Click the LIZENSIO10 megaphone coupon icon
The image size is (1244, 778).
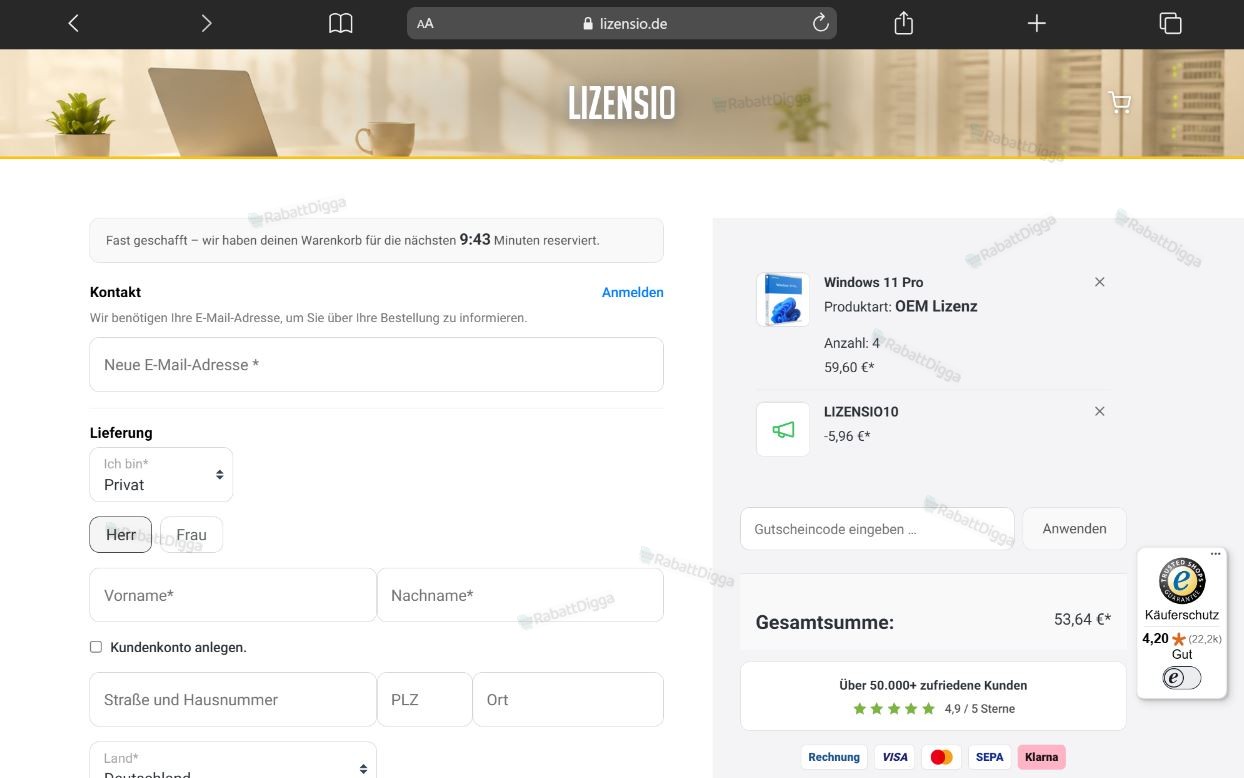tap(783, 429)
